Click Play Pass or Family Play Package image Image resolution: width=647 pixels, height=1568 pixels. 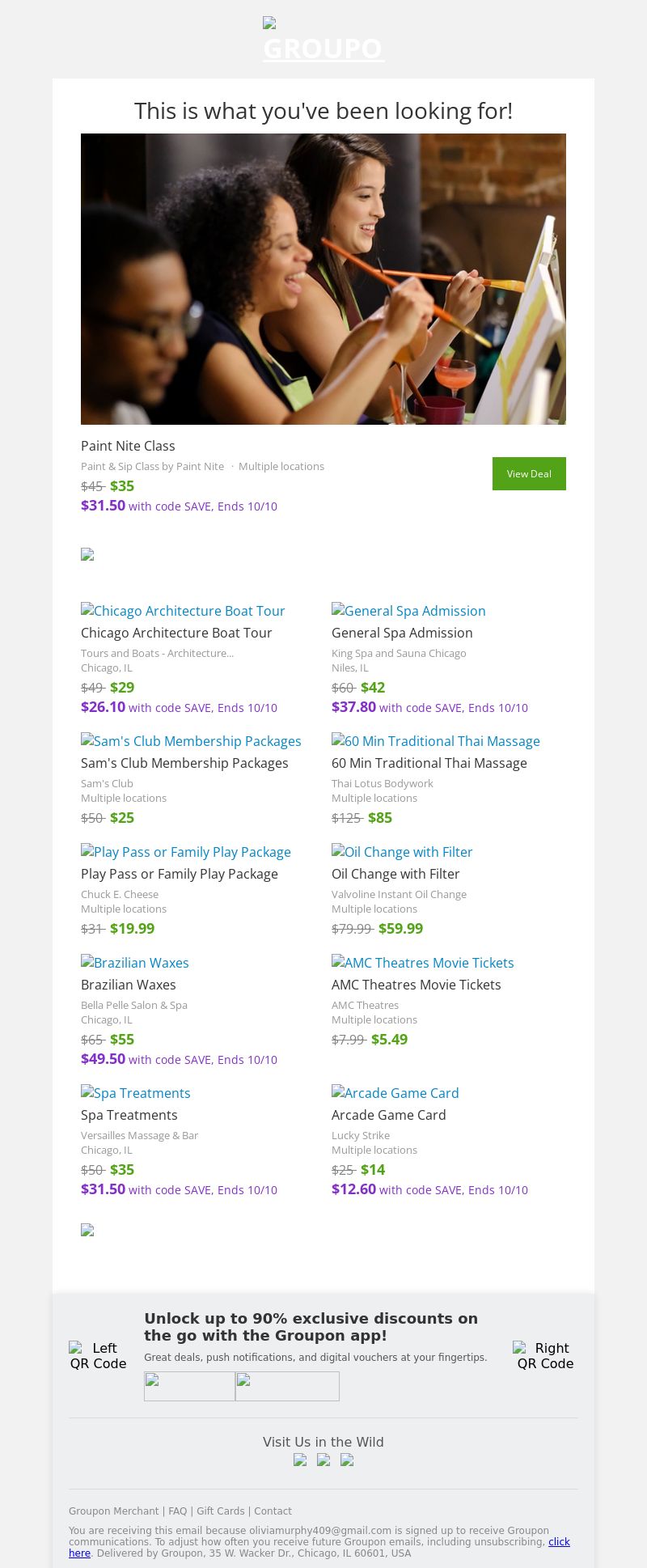[185, 852]
